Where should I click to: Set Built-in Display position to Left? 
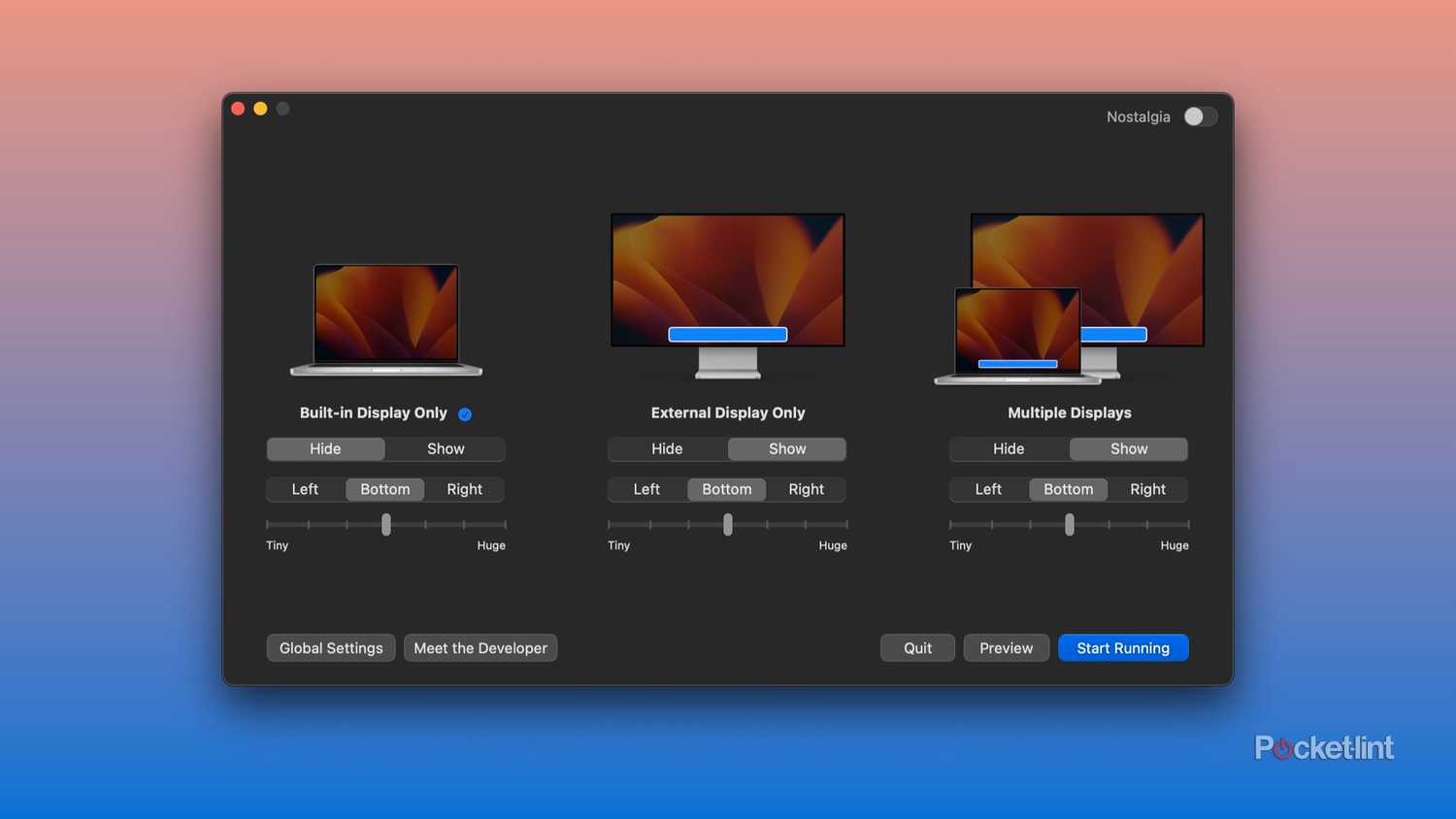(x=305, y=489)
